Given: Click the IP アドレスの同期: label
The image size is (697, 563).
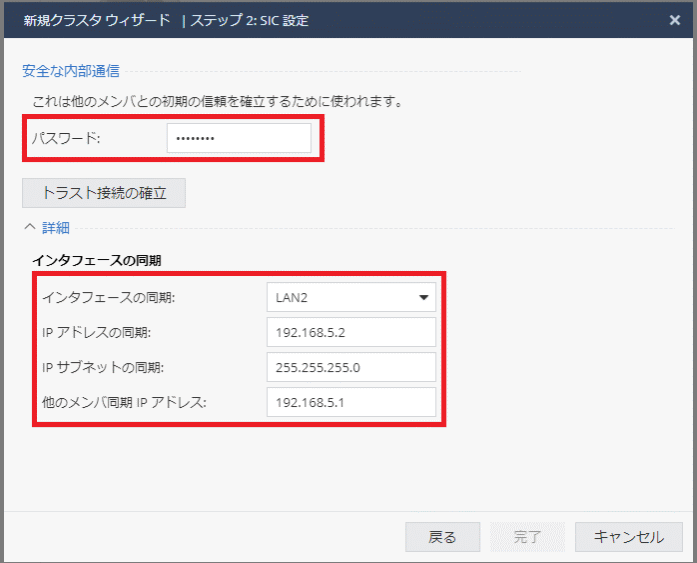Looking at the screenshot, I should 96,332.
